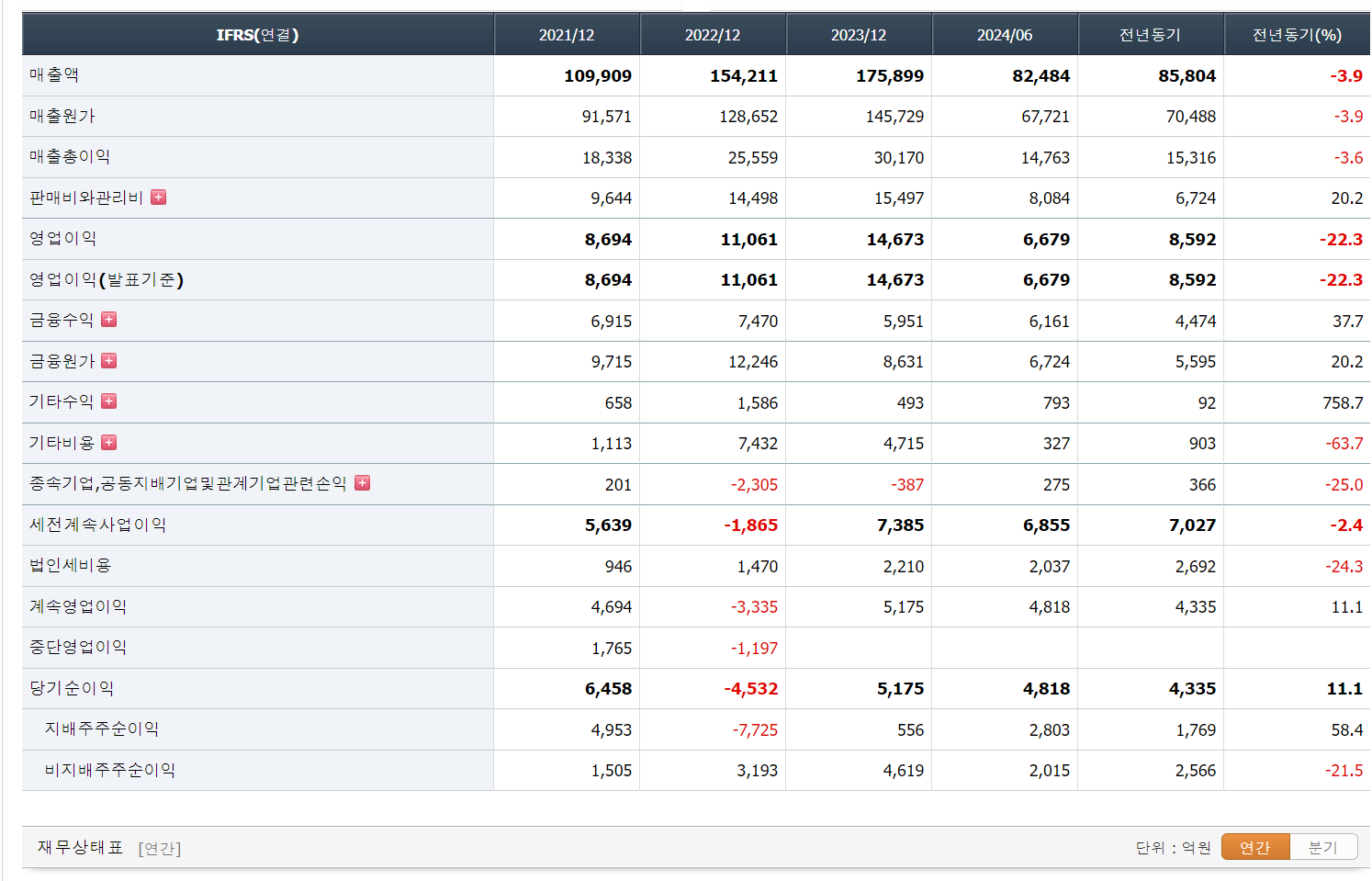Click 매출액 value 82,484 for 2024/06
Viewport: 1372px width, 881px height.
1041,76
